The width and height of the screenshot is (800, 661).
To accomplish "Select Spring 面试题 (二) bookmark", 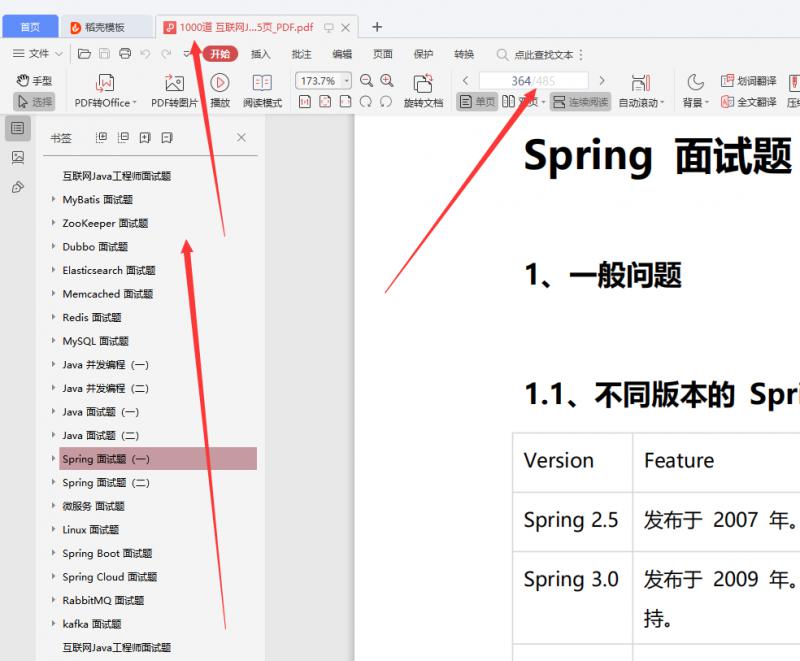I will [106, 482].
